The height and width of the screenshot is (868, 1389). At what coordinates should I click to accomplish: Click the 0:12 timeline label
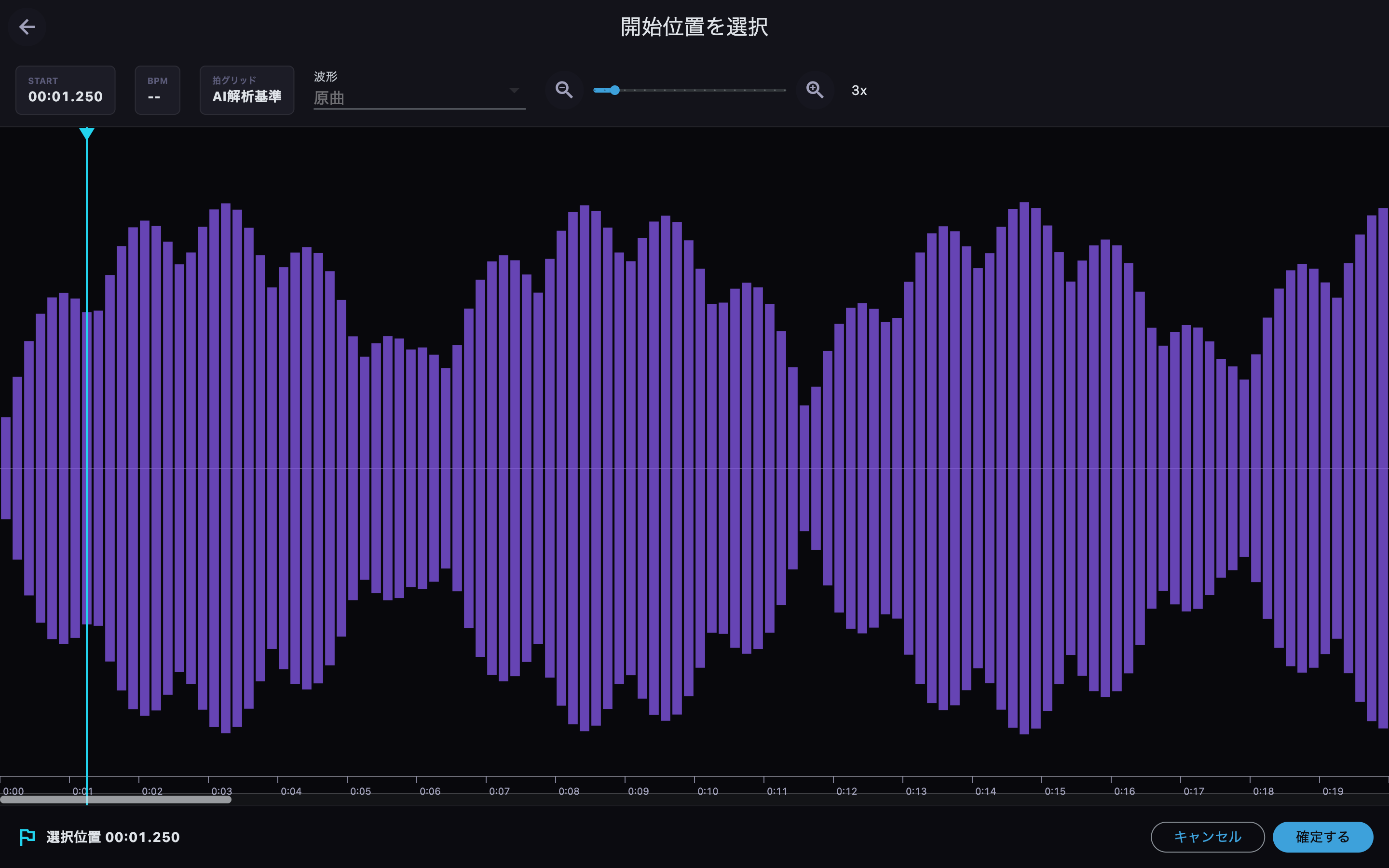coord(846,791)
